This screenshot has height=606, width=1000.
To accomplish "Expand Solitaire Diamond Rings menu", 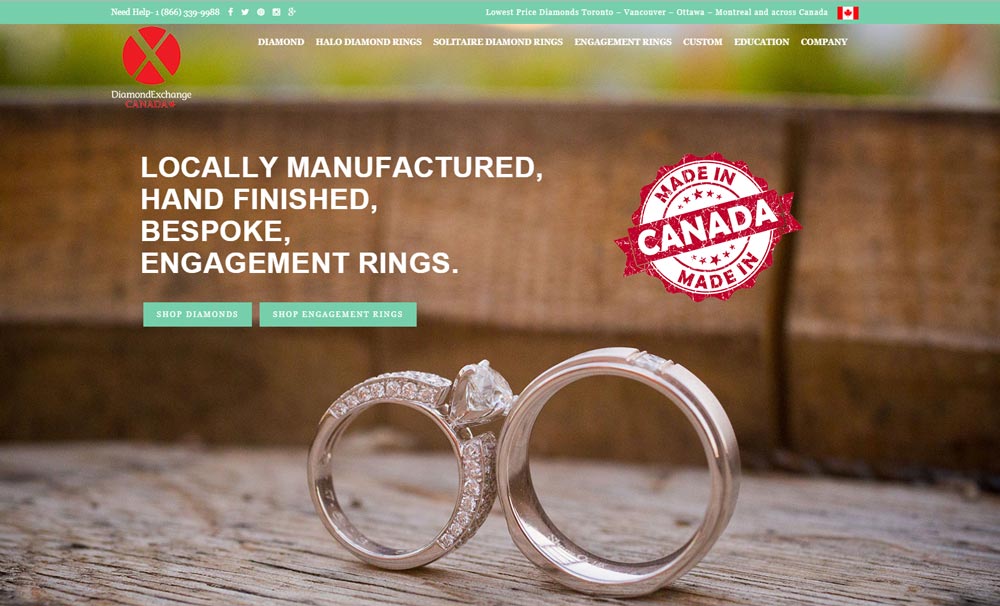I will pos(498,41).
